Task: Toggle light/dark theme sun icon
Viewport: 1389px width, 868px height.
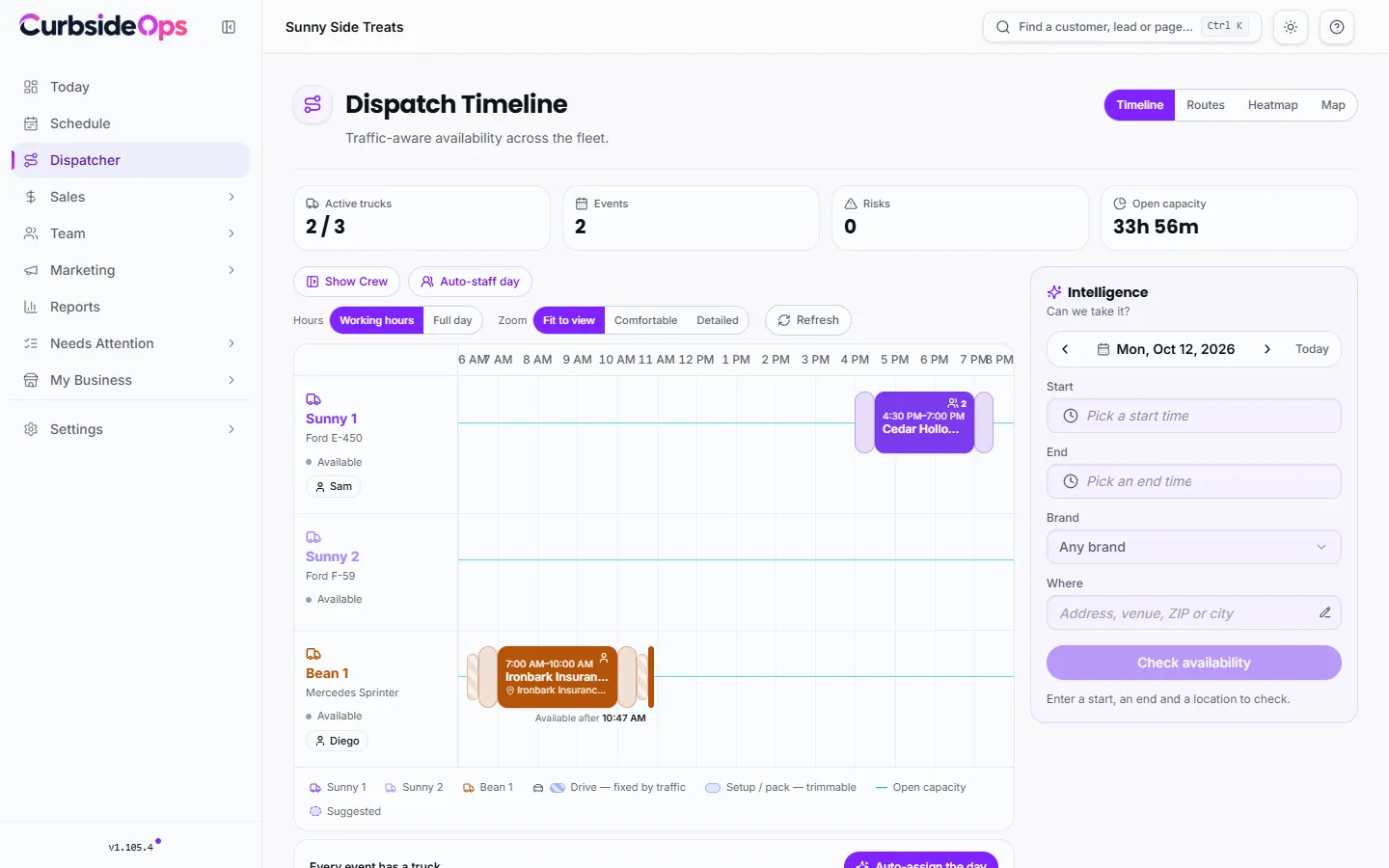Action: (1291, 27)
